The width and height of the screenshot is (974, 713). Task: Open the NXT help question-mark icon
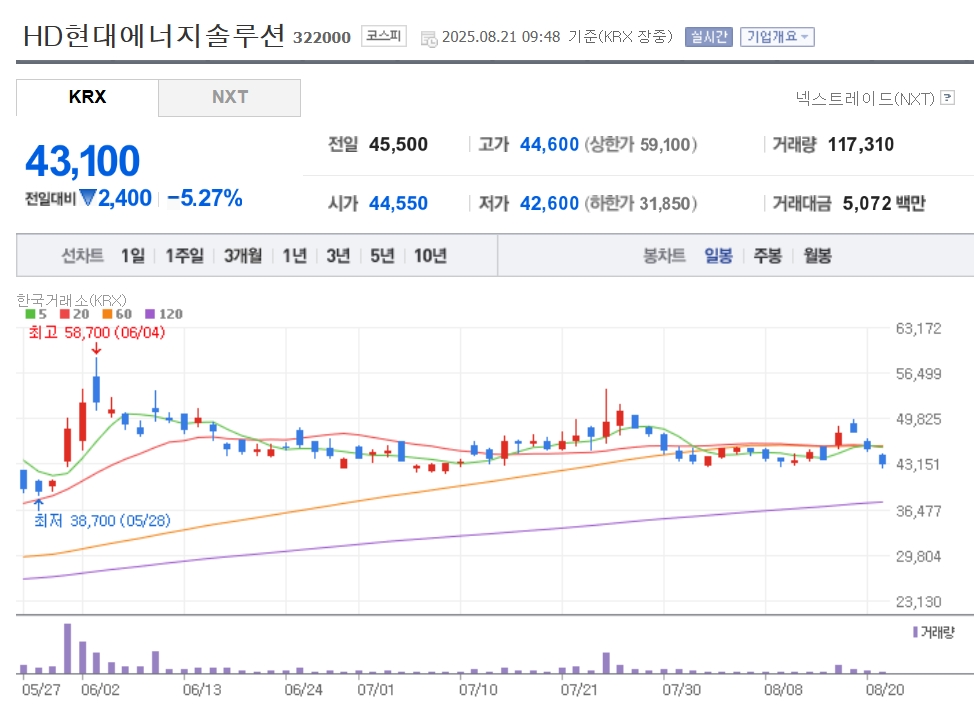point(947,98)
